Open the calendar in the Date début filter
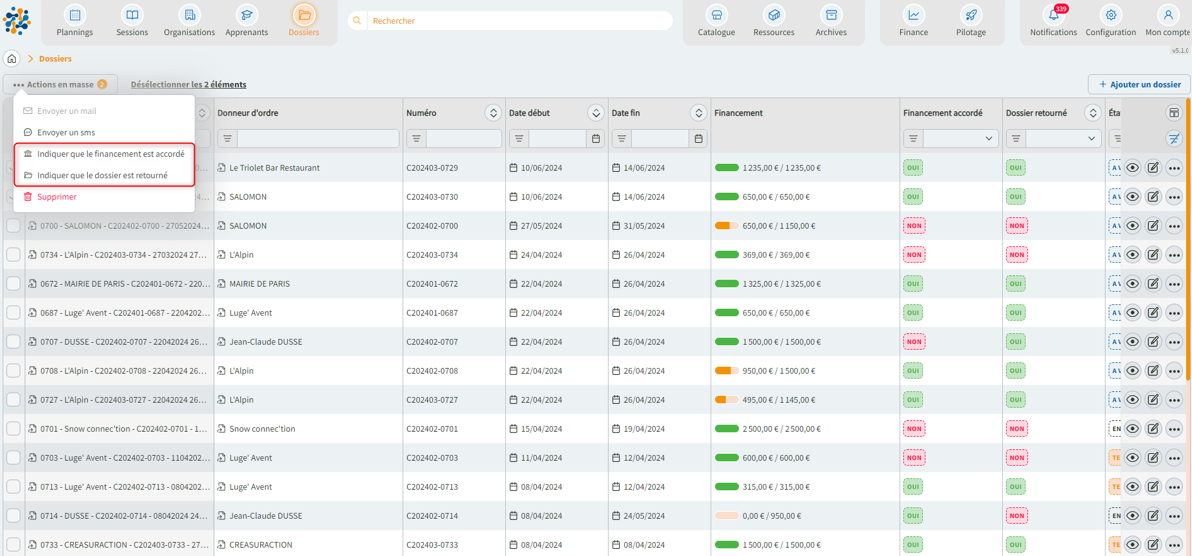 [596, 138]
